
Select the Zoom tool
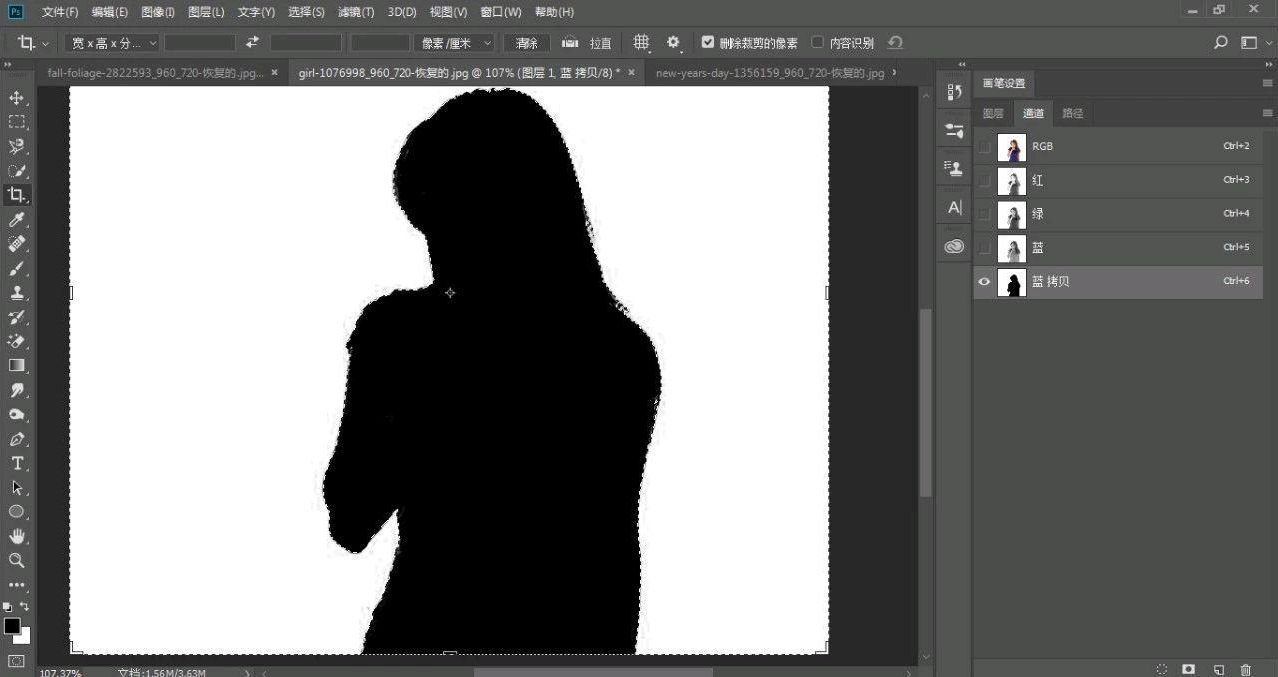[16, 560]
